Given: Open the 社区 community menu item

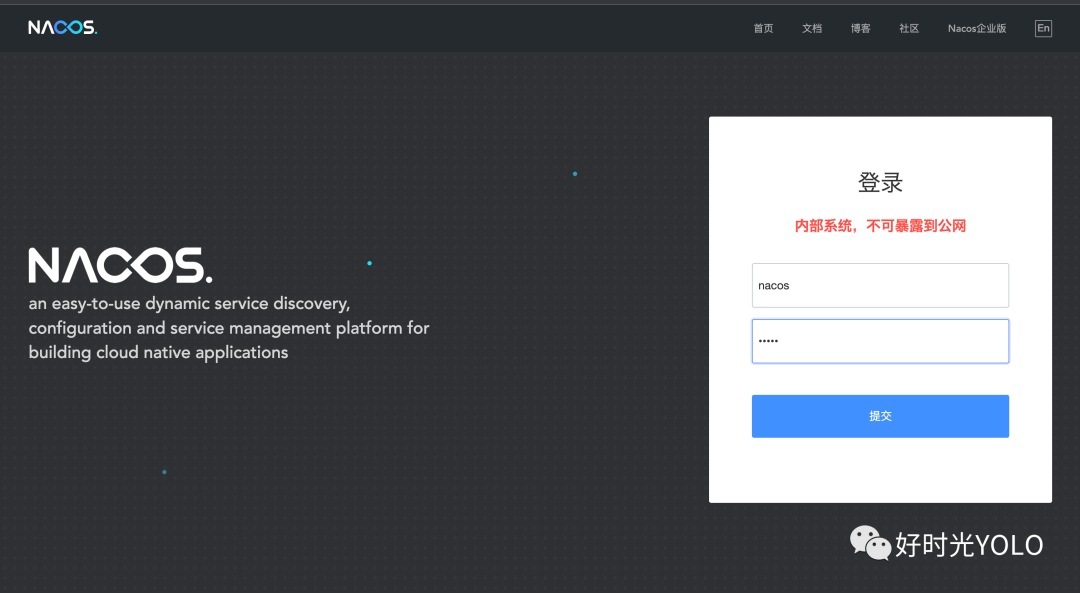Looking at the screenshot, I should [909, 28].
